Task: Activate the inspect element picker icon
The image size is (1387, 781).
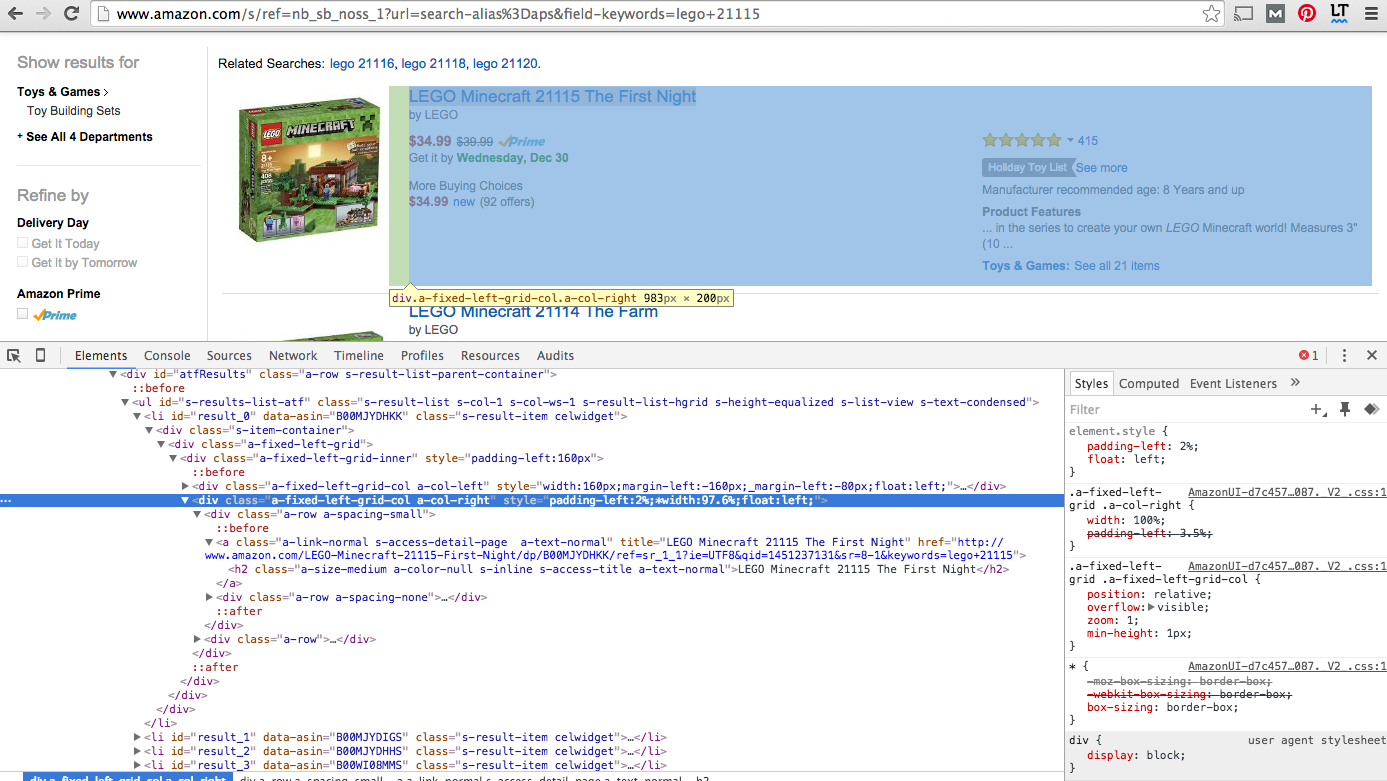Action: click(14, 355)
